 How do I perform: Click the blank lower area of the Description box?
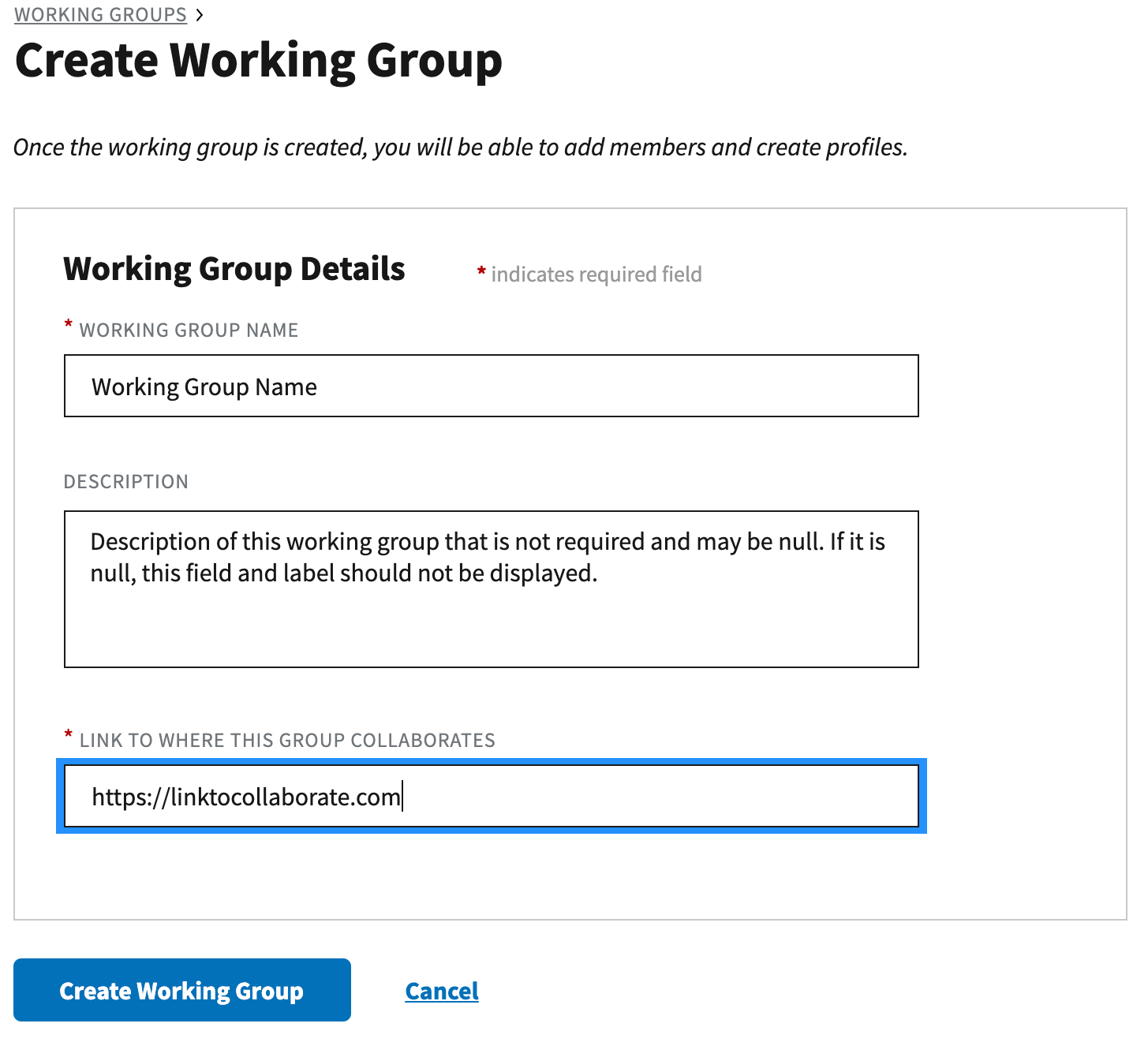pyautogui.click(x=491, y=631)
